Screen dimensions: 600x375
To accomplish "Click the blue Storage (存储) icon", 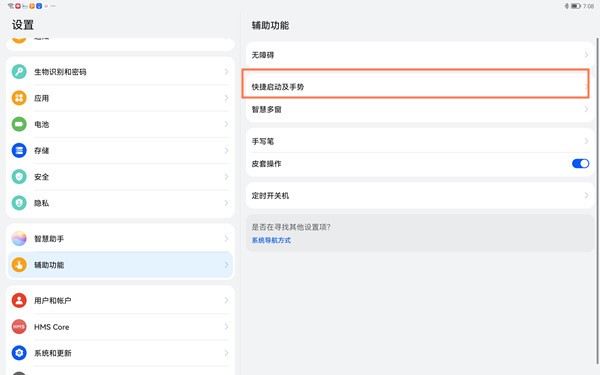I will [x=19, y=150].
